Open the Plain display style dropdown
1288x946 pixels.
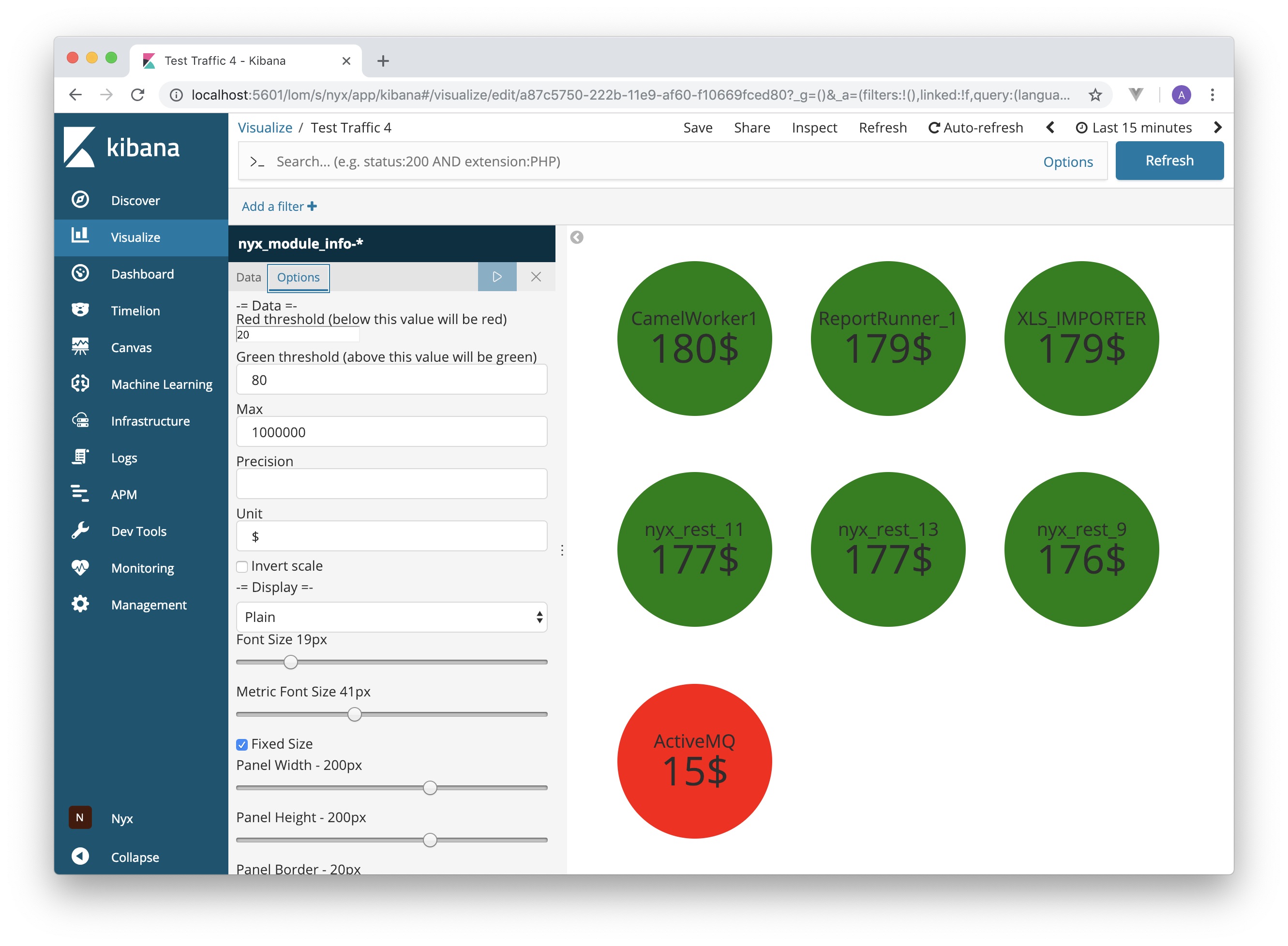(x=391, y=617)
